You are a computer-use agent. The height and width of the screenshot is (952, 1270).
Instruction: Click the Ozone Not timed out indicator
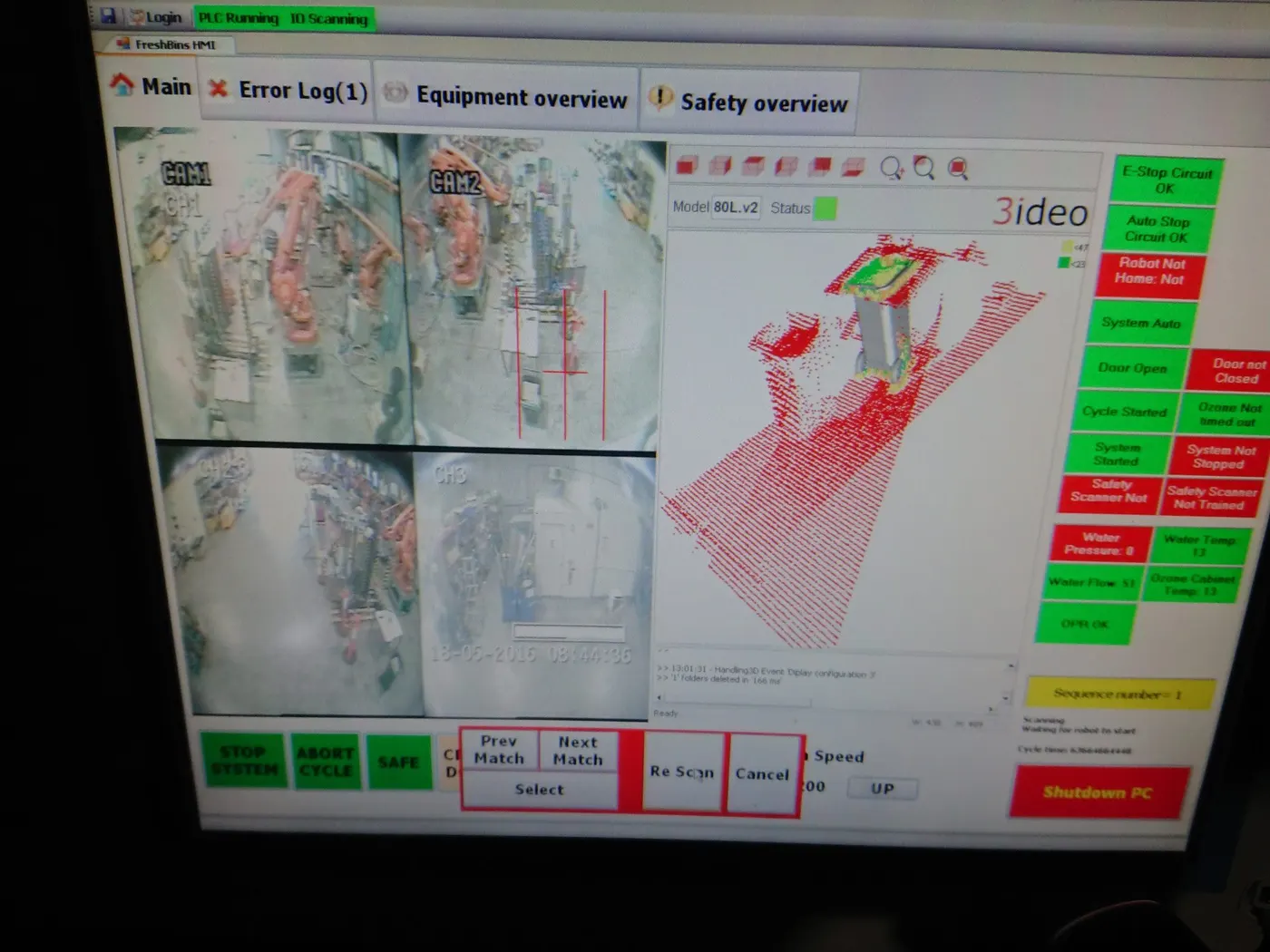(1226, 414)
